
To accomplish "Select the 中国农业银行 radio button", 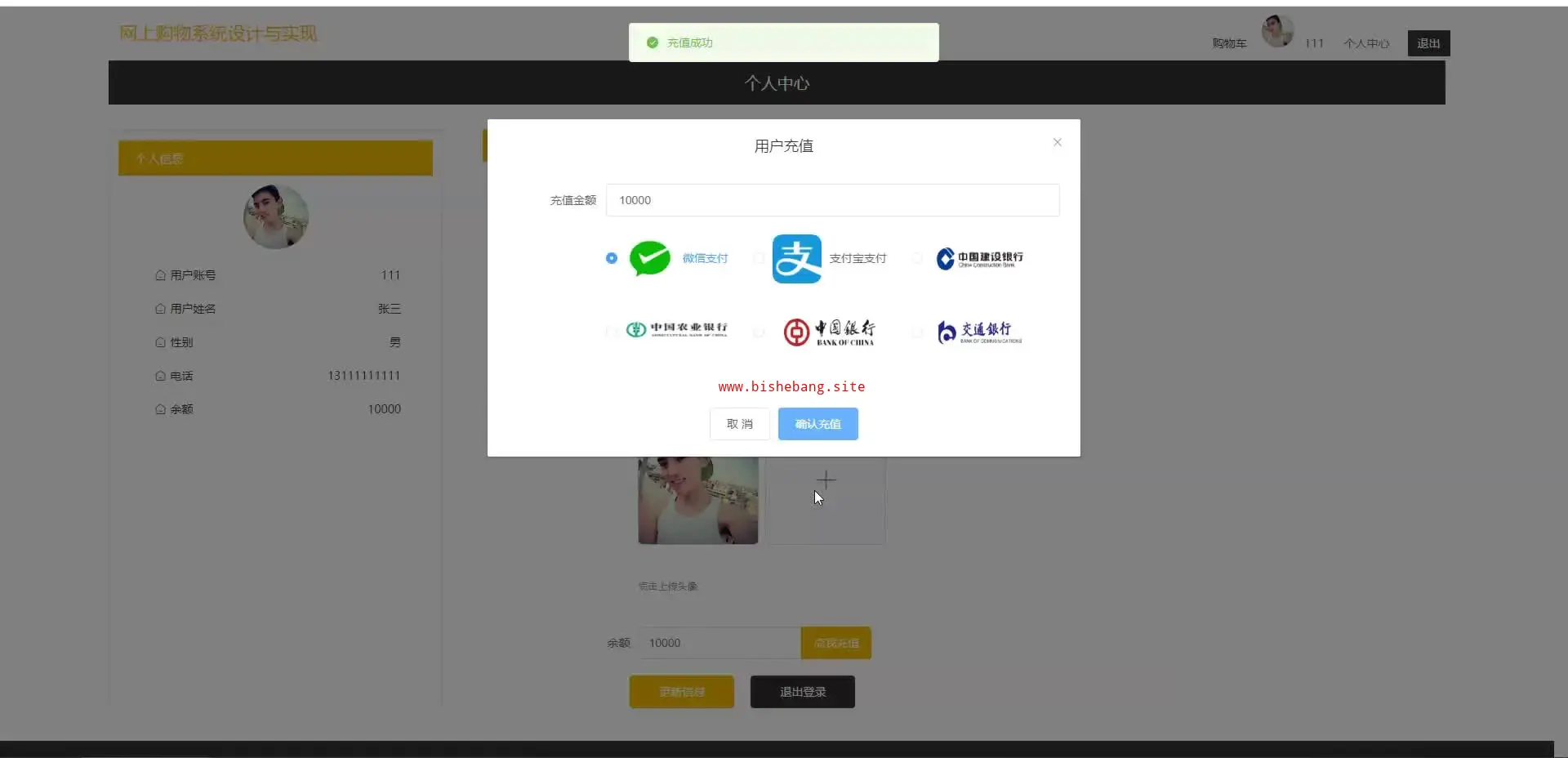I will click(x=612, y=332).
